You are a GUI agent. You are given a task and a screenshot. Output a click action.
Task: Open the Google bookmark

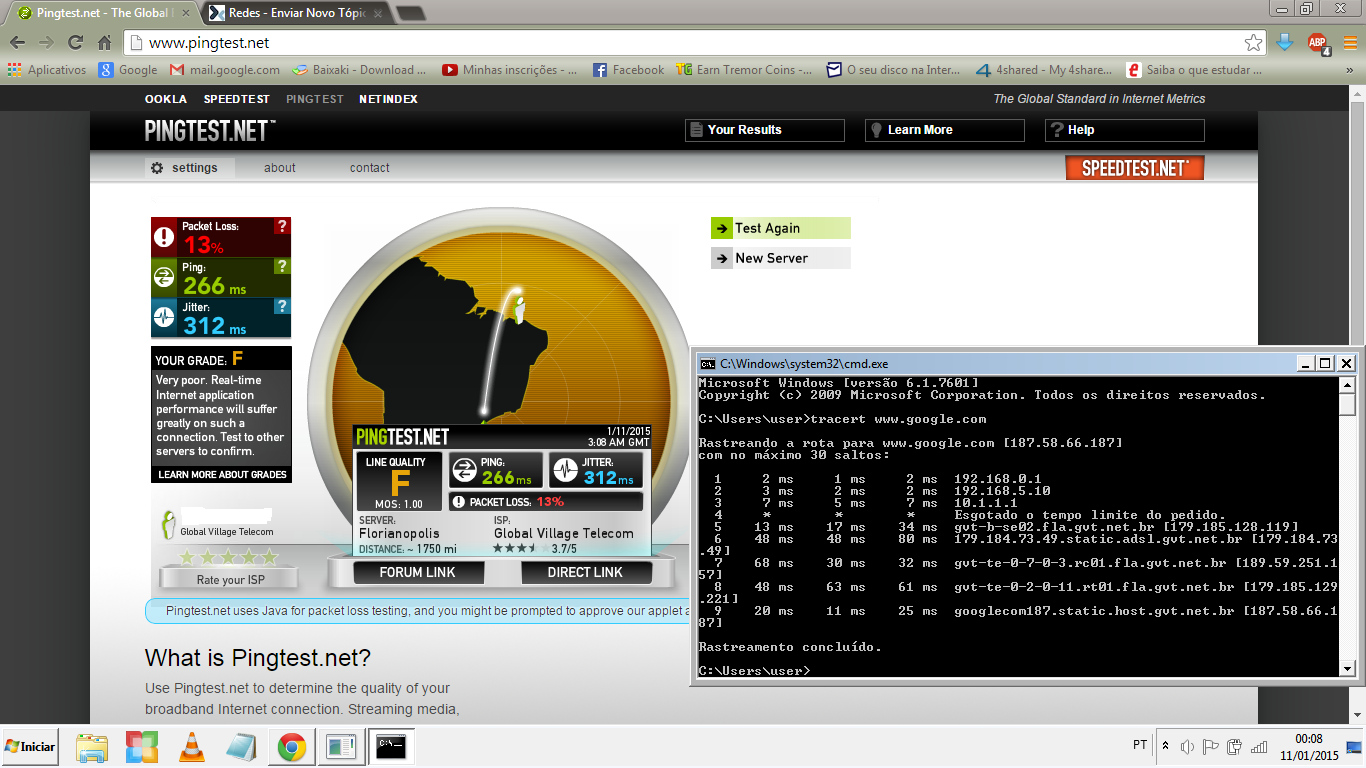(x=128, y=70)
